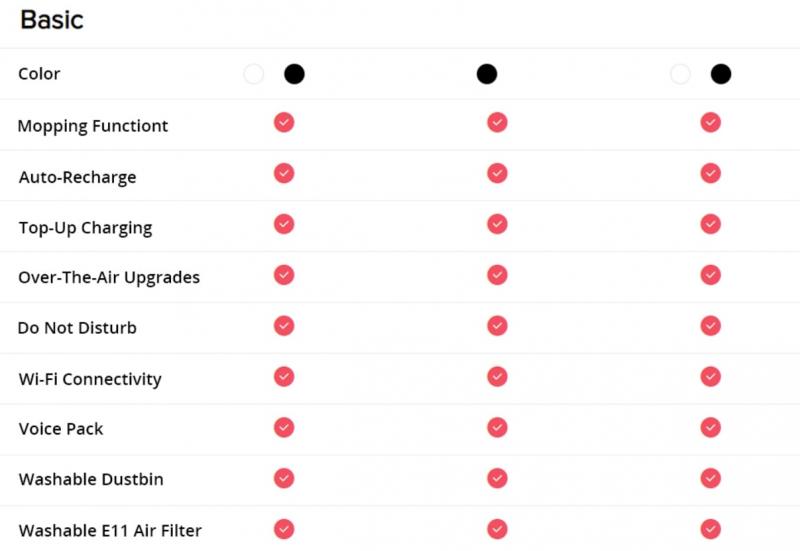
Task: Select the white color swatch in first column
Action: tap(254, 74)
